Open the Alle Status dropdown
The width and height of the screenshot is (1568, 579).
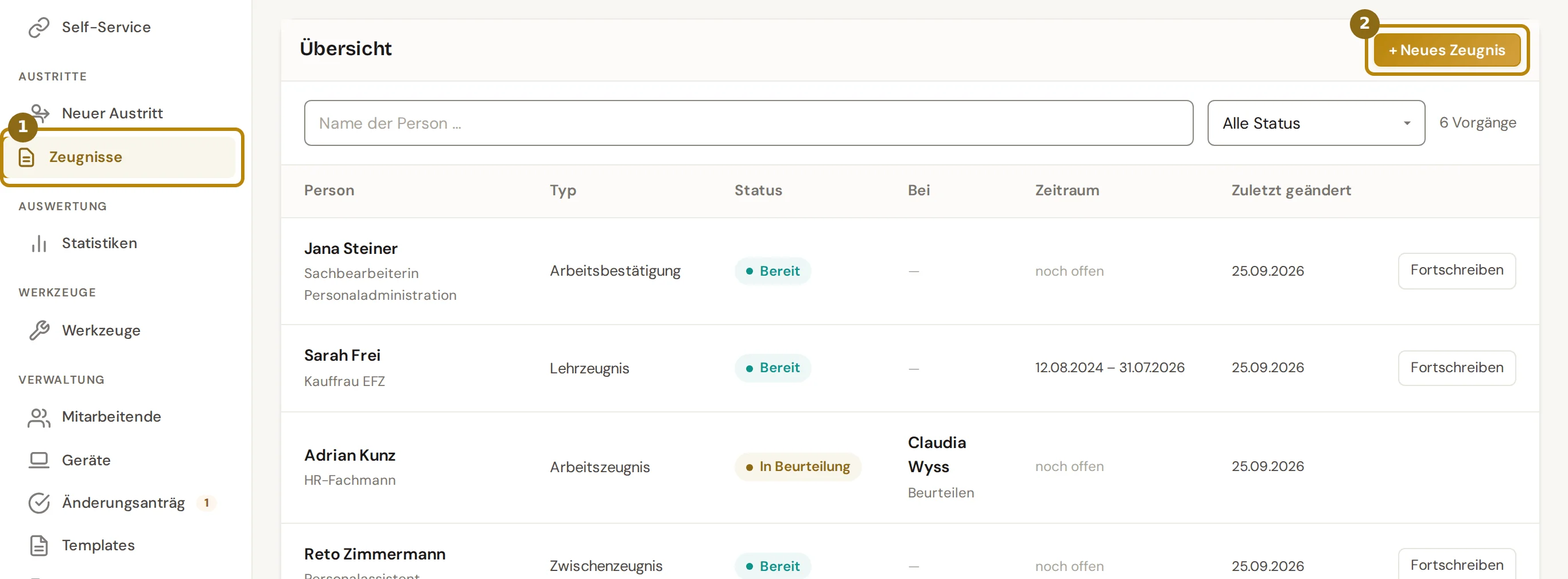[x=1316, y=123]
